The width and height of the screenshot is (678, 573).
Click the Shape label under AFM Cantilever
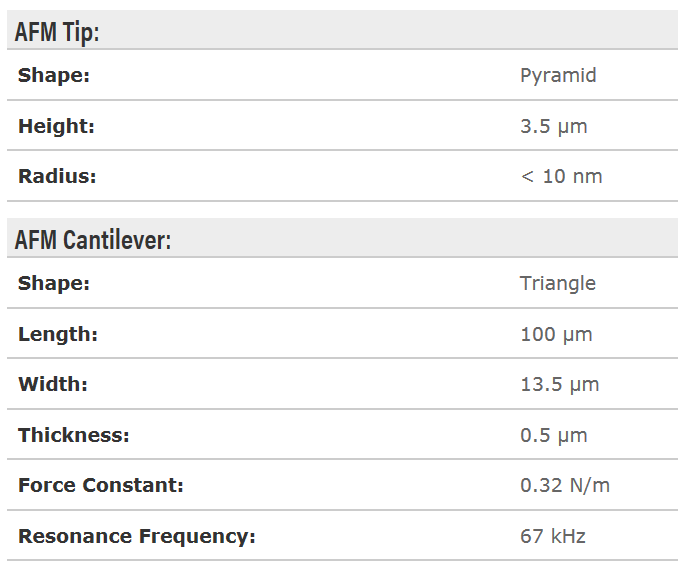tap(54, 283)
